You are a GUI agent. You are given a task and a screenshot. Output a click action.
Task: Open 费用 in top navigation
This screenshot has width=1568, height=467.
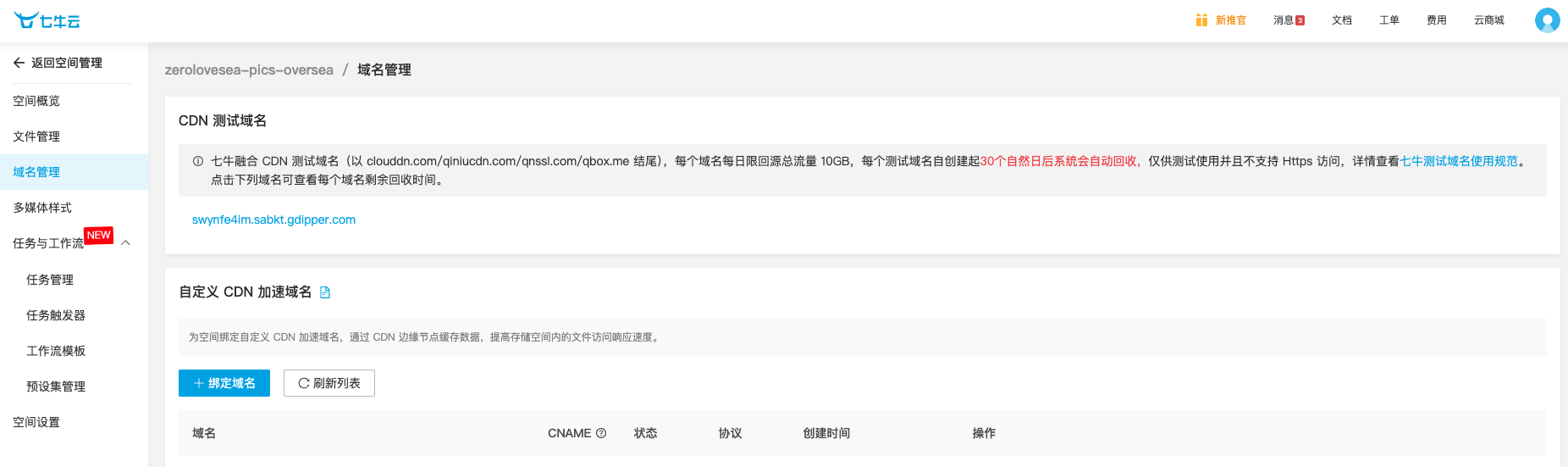click(1437, 20)
